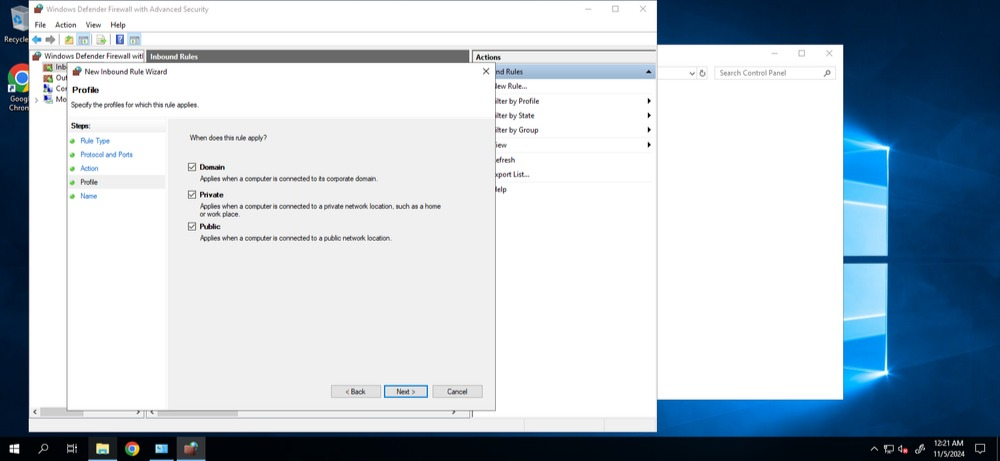Screen dimensions: 1000x461
Task: Open File Explorer from the taskbar
Action: [102, 449]
